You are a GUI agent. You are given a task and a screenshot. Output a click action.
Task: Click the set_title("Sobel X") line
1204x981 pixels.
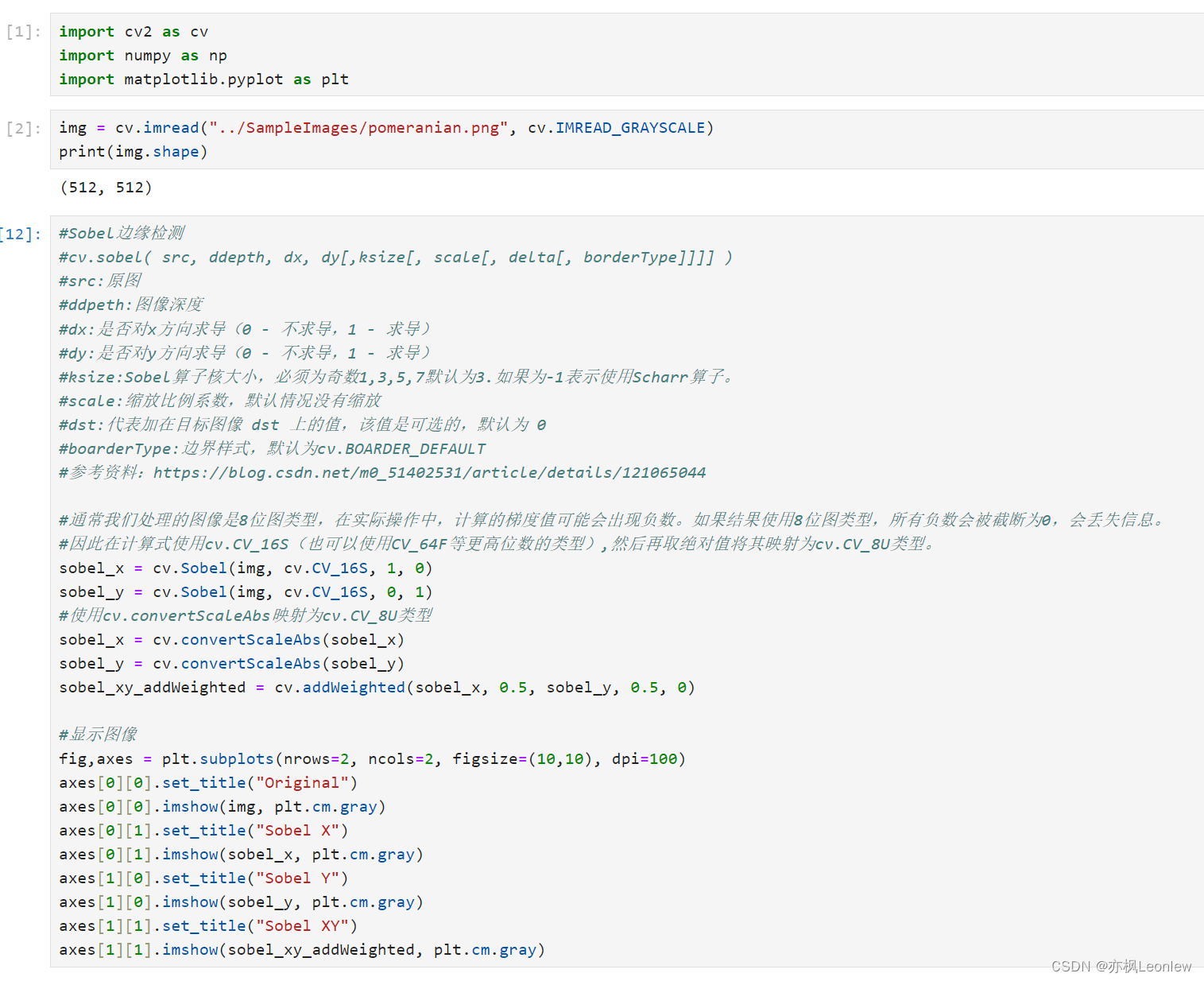tap(203, 830)
